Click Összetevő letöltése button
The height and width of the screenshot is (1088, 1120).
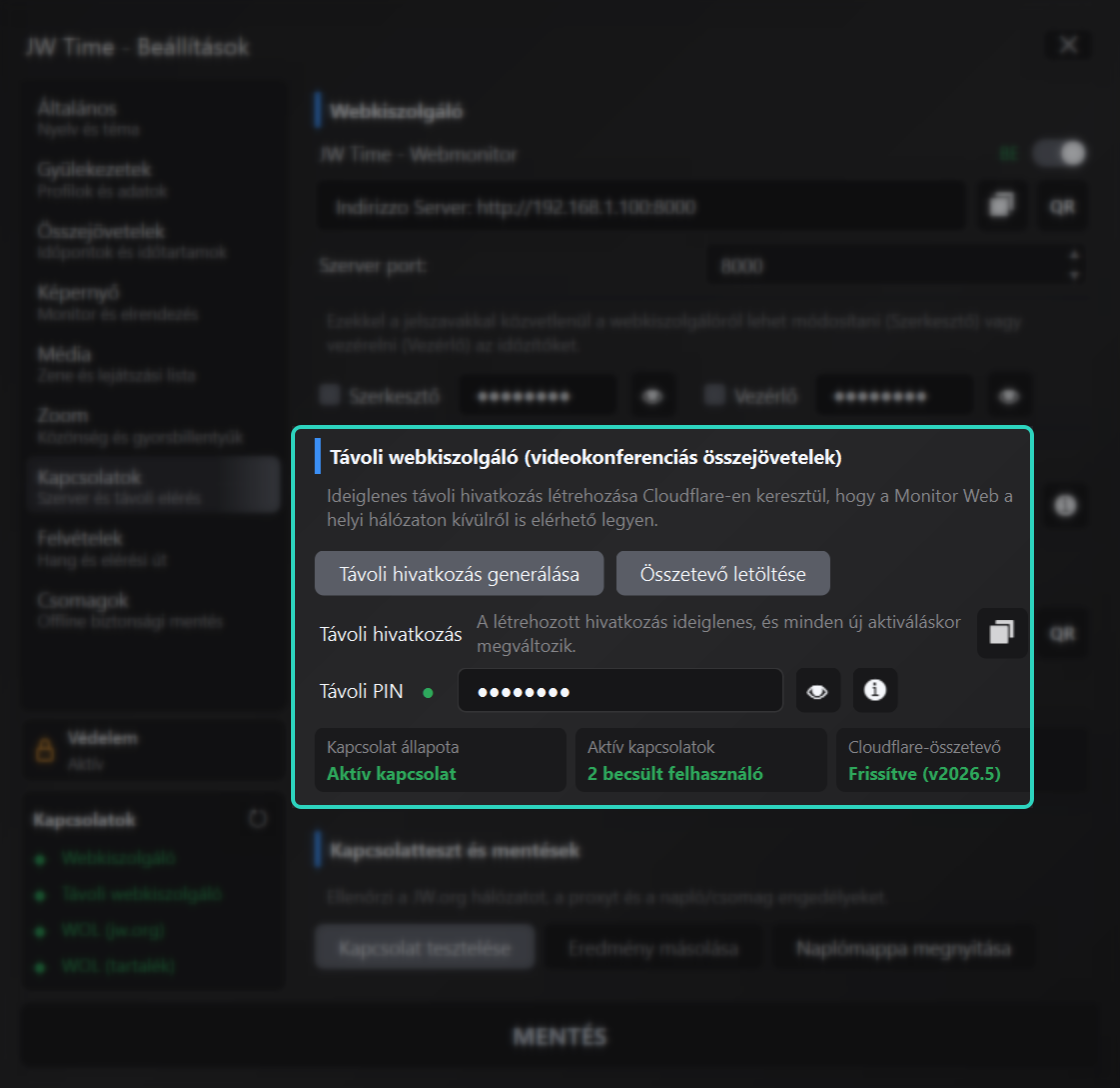(723, 574)
